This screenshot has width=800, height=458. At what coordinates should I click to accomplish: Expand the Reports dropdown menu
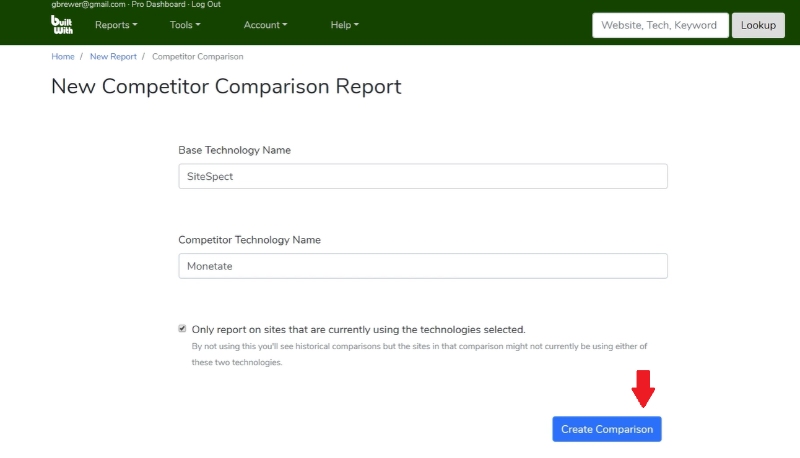116,25
